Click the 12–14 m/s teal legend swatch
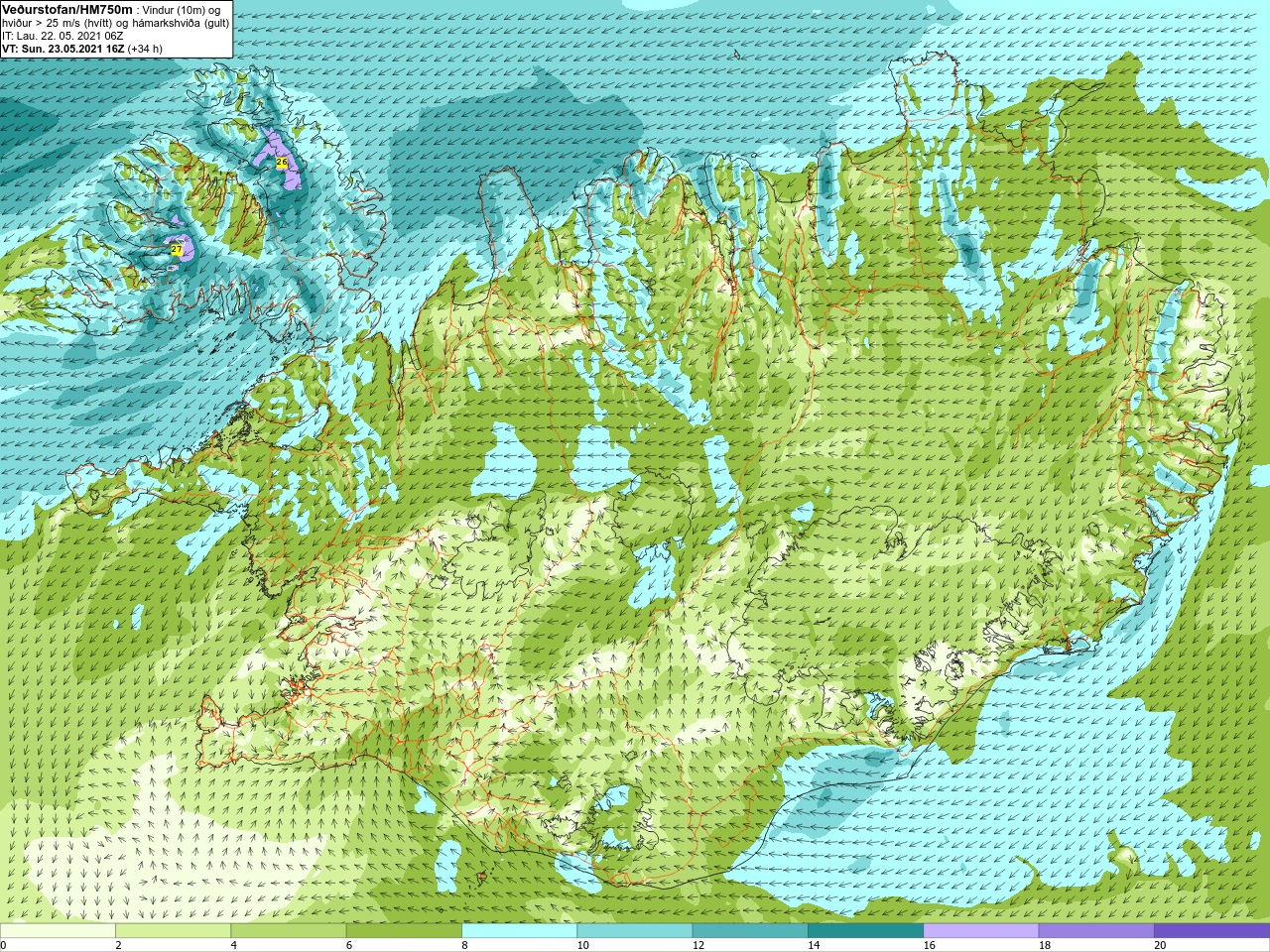The image size is (1270, 952). point(750,931)
